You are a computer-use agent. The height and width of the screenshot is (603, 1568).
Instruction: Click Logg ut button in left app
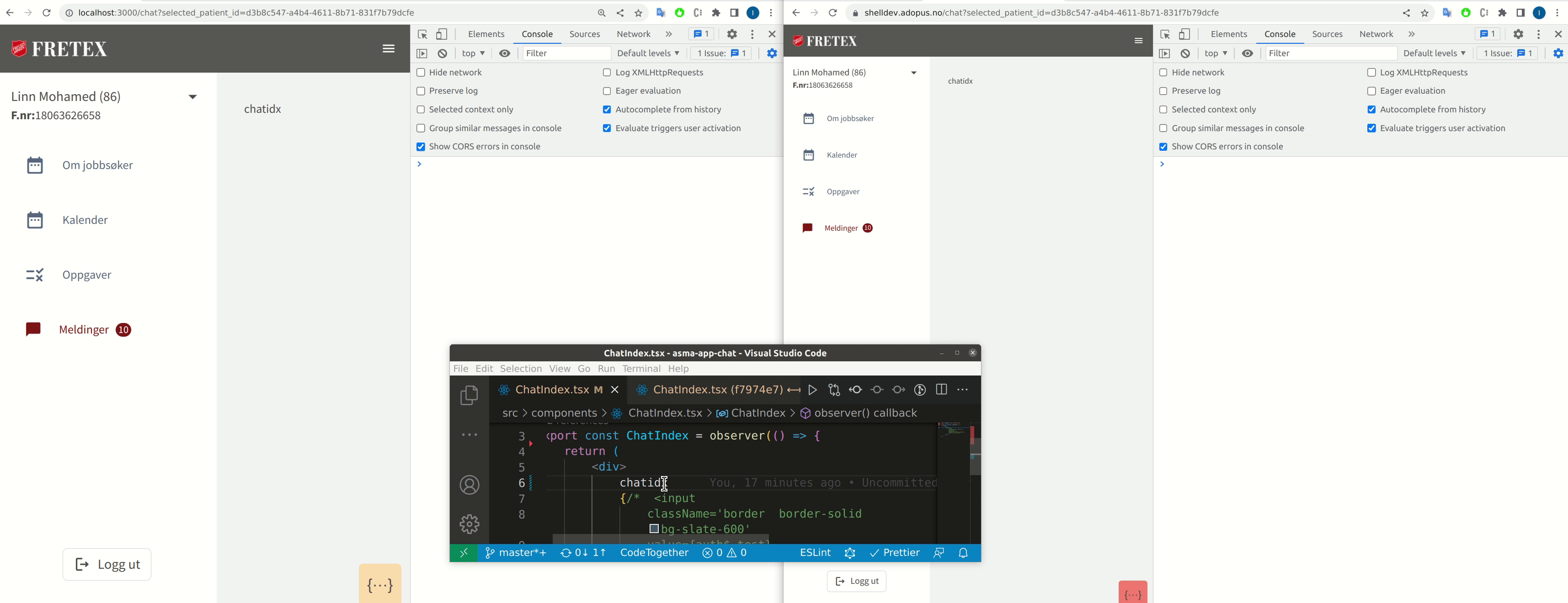(x=107, y=565)
